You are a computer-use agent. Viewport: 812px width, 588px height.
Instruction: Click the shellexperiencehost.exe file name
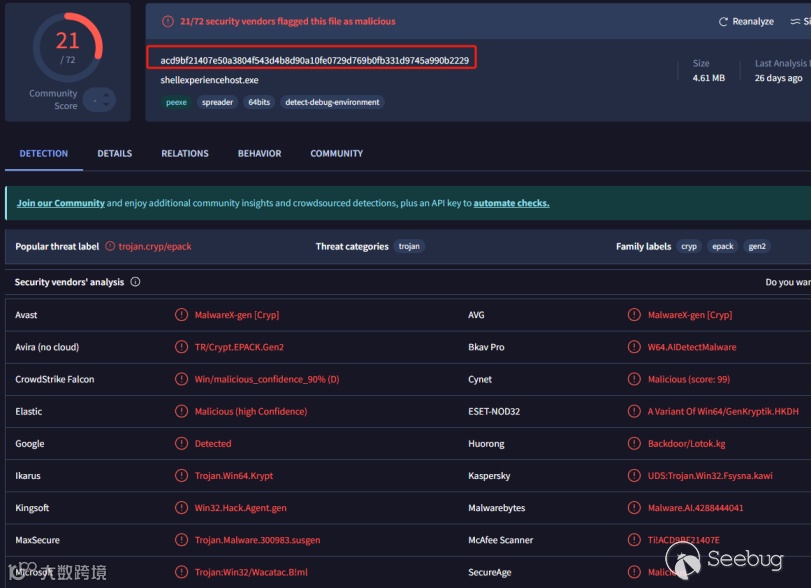209,80
